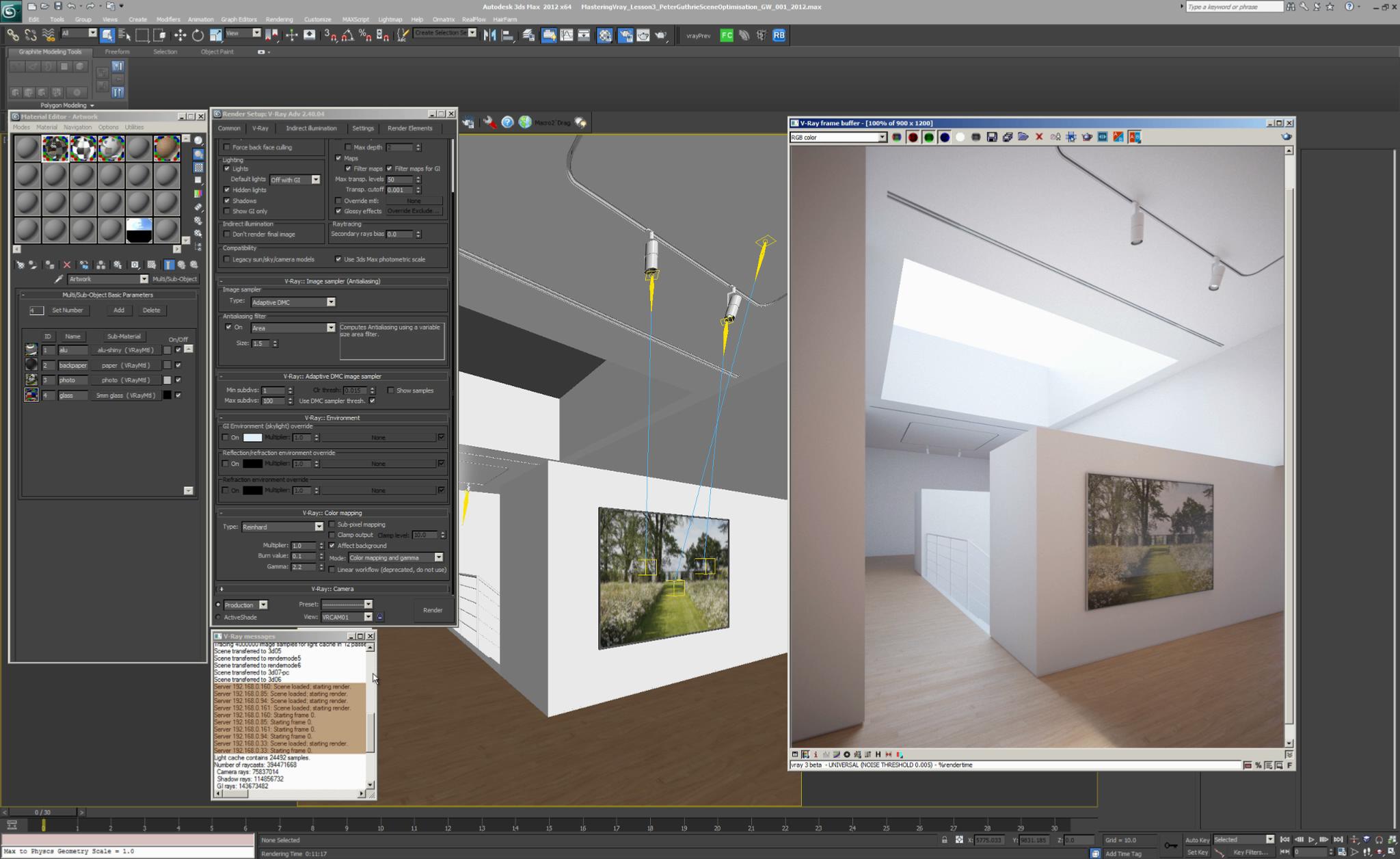
Task: Choose the Select and Rotate tool
Action: 198,35
